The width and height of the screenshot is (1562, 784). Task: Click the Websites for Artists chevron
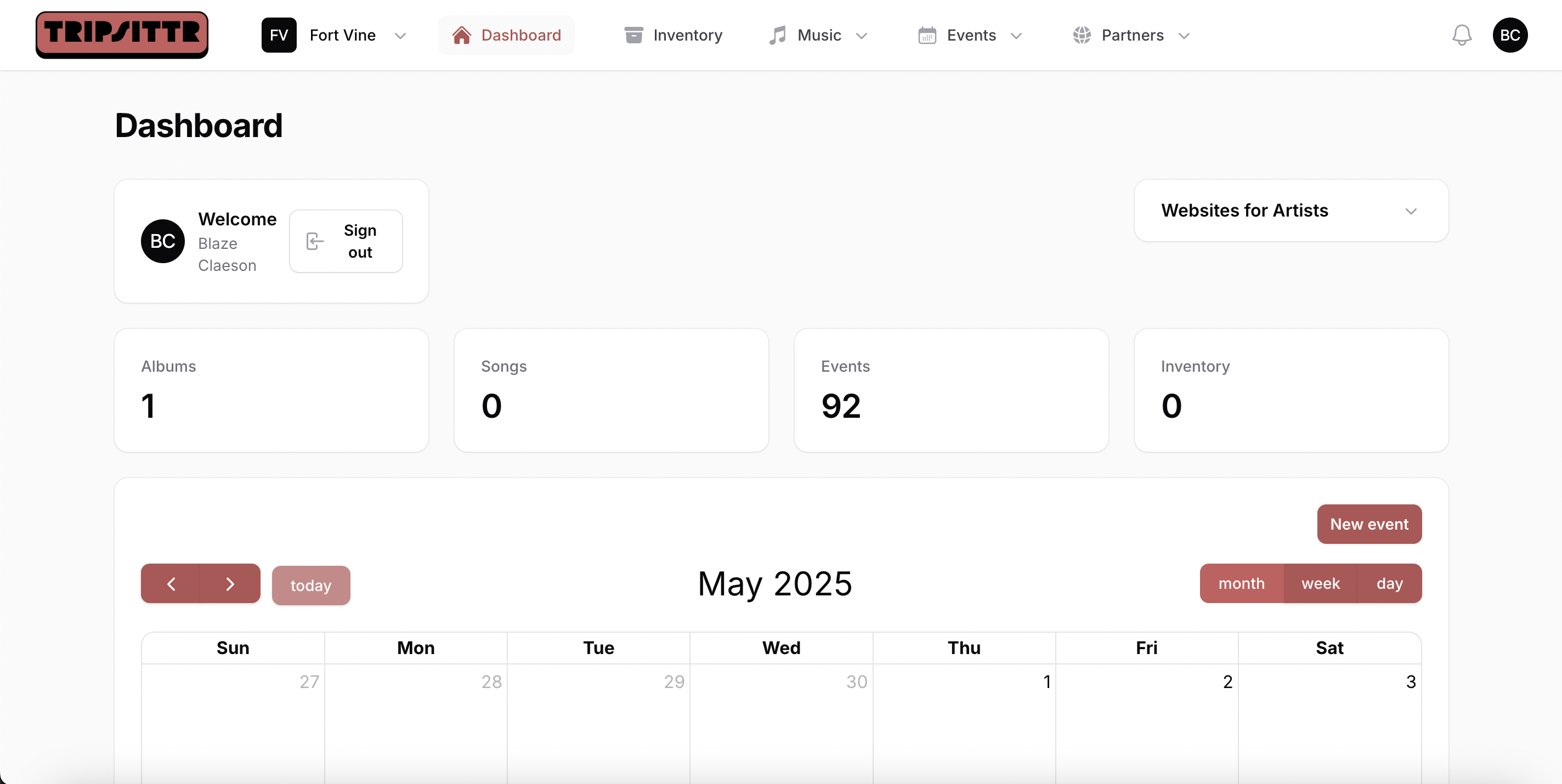[x=1411, y=211]
